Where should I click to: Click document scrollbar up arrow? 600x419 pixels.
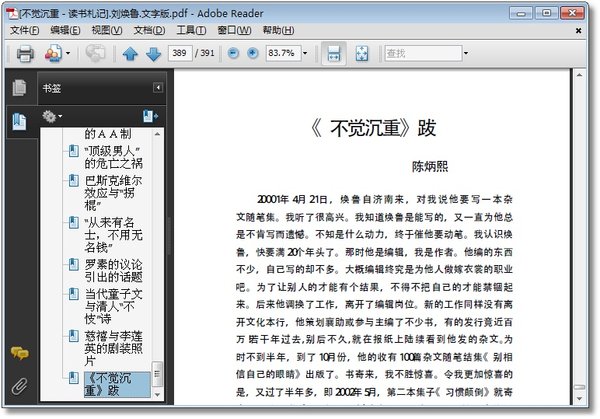(x=579, y=75)
